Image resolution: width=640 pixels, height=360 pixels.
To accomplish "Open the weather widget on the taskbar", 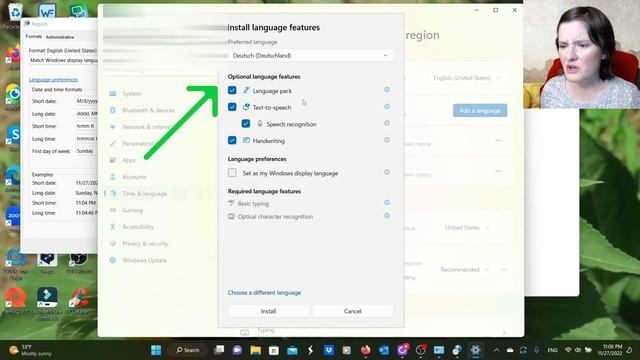I will tap(31, 350).
